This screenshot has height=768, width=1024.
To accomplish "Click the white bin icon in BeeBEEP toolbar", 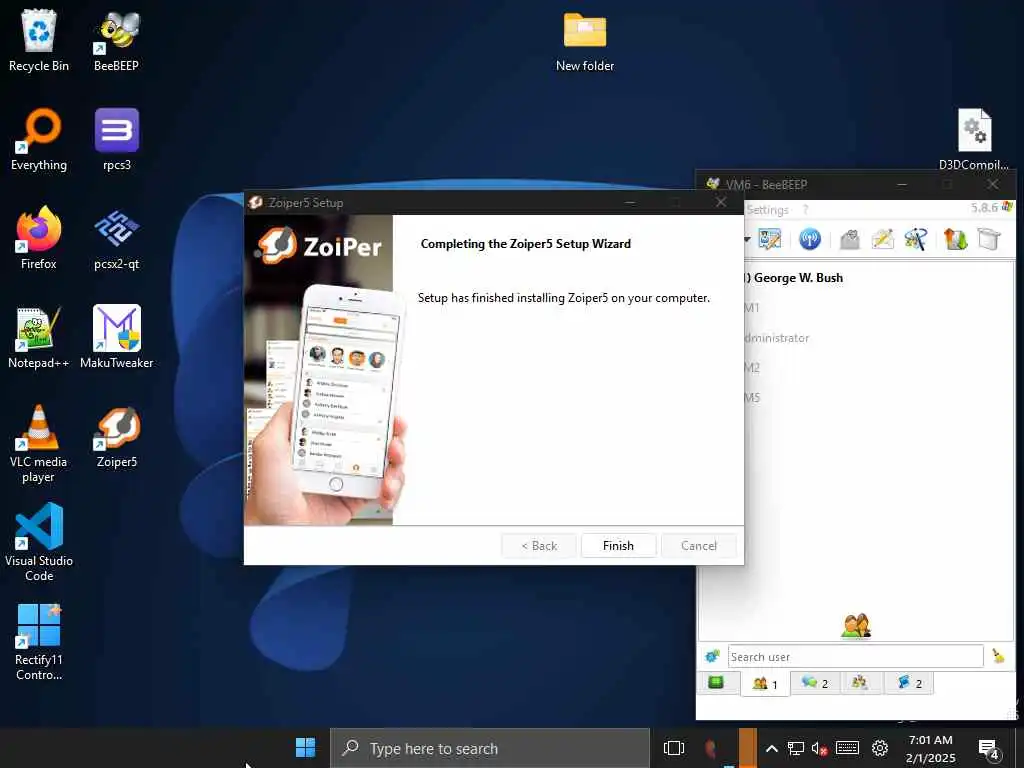I will (989, 239).
